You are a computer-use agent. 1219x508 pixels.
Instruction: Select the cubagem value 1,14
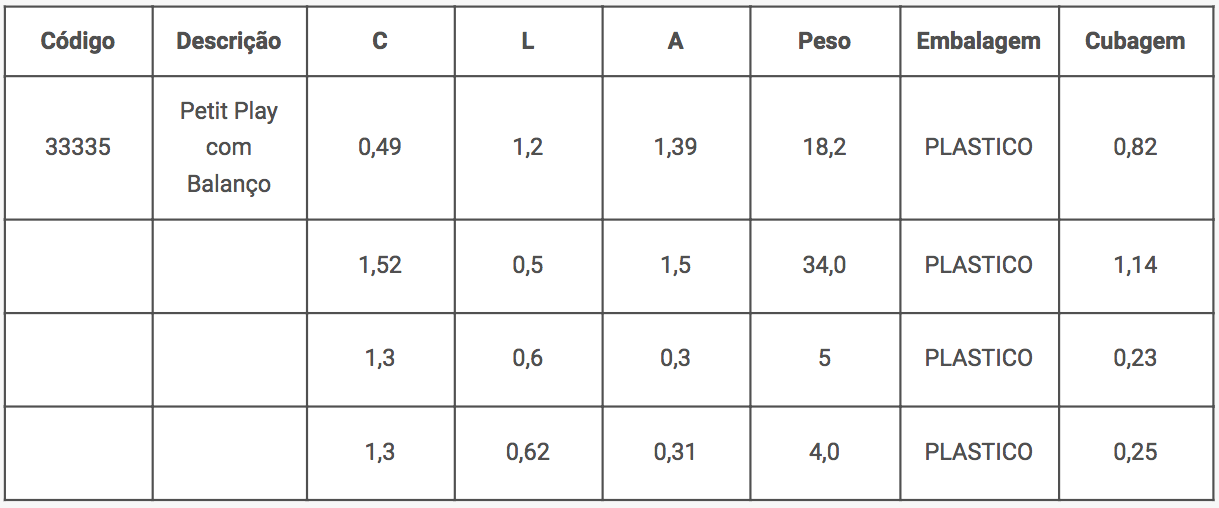click(1135, 265)
